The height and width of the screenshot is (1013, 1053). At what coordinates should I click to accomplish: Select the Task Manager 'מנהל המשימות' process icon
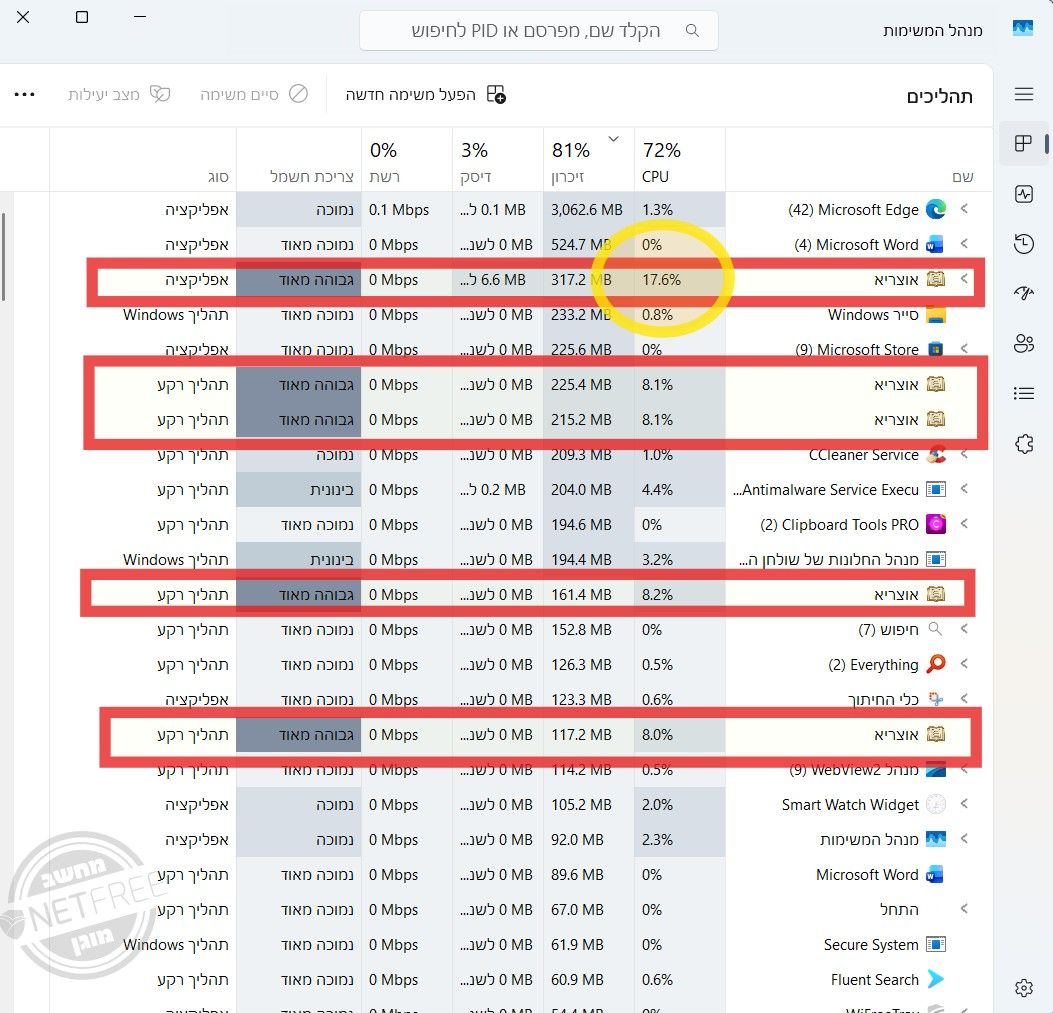point(935,839)
